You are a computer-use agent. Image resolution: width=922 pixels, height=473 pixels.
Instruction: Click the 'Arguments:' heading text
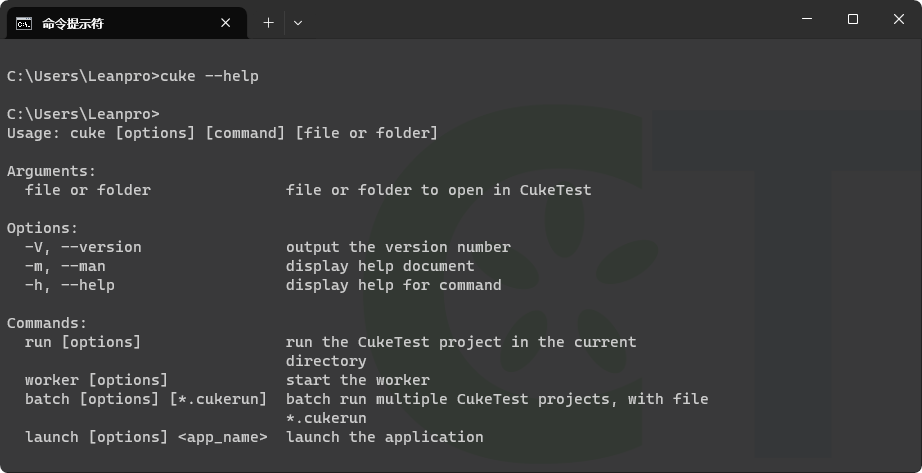click(x=51, y=171)
